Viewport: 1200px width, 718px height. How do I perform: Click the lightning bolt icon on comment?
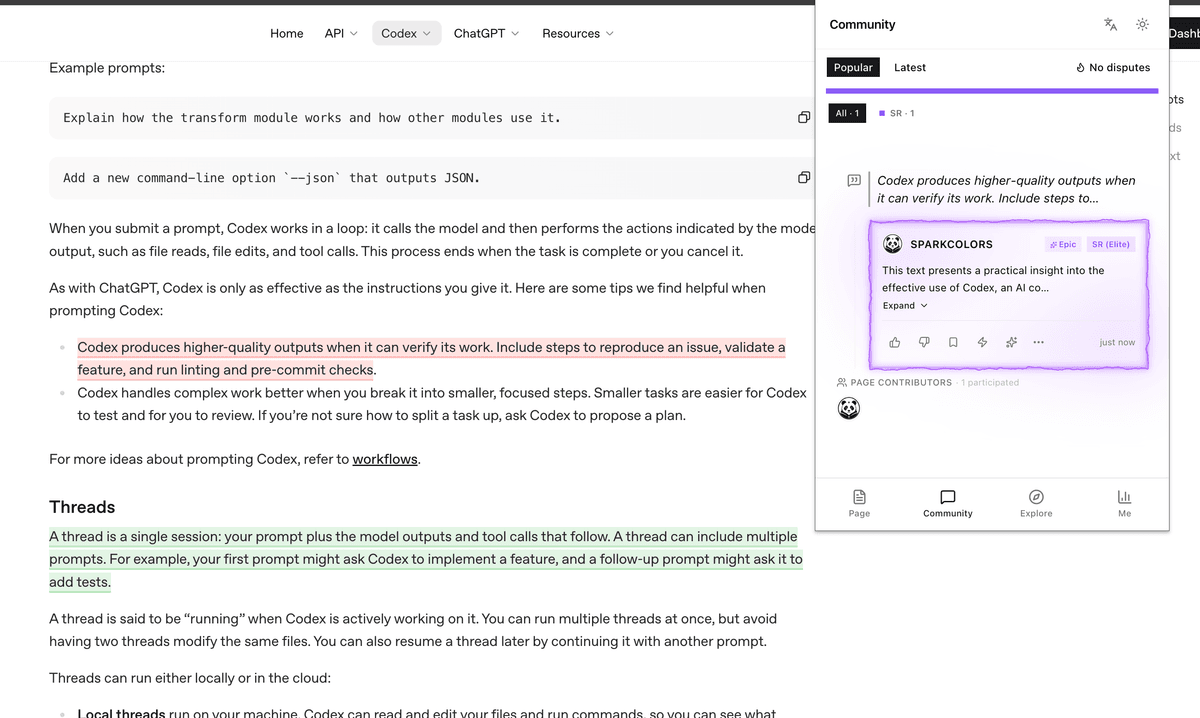coord(982,342)
